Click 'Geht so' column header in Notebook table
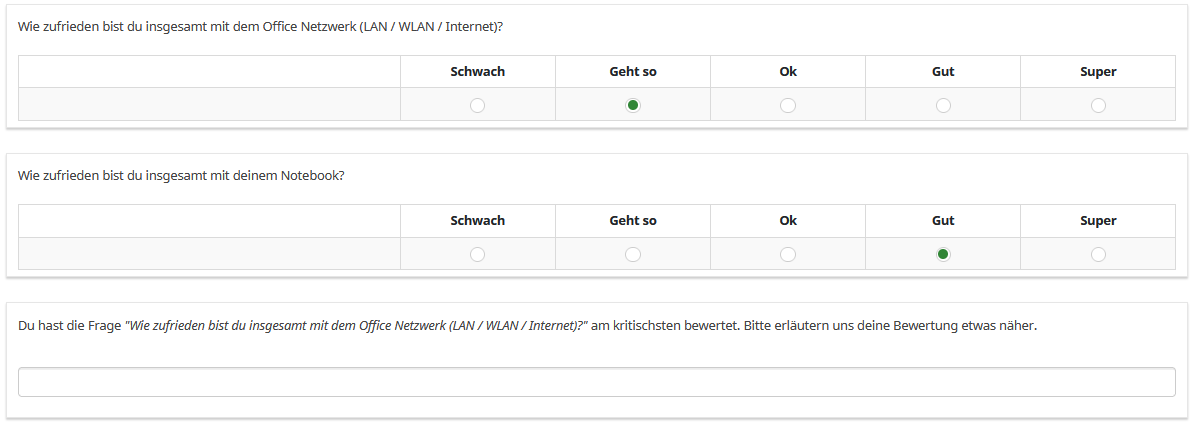This screenshot has width=1195, height=424. [x=633, y=221]
